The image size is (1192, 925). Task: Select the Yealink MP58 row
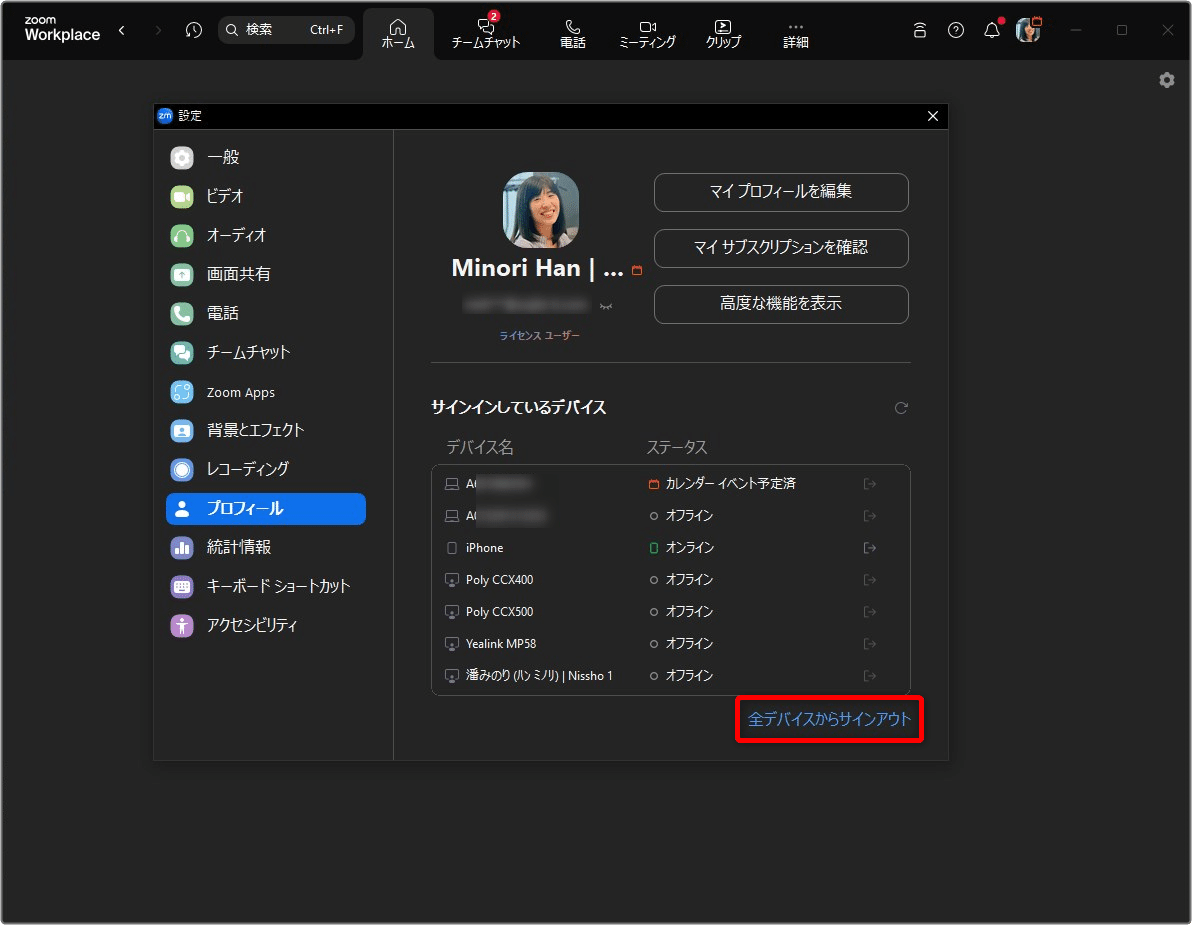coord(670,644)
